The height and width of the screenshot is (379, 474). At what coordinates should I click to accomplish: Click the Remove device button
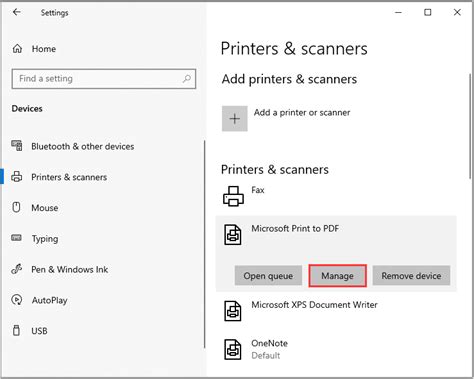(411, 276)
